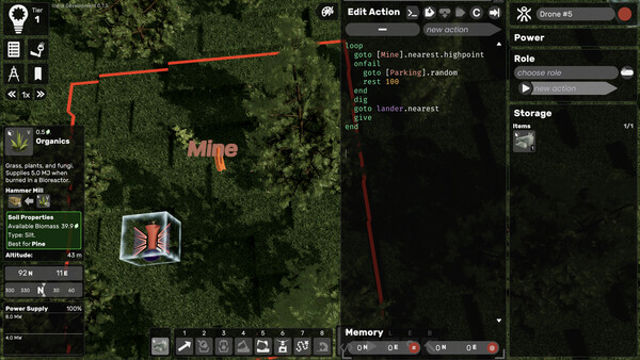Speed up game with fast-forward arrows

[x=40, y=95]
